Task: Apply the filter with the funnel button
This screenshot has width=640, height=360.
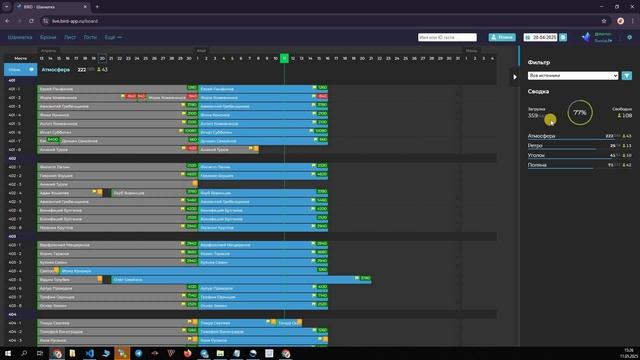Action: point(627,76)
